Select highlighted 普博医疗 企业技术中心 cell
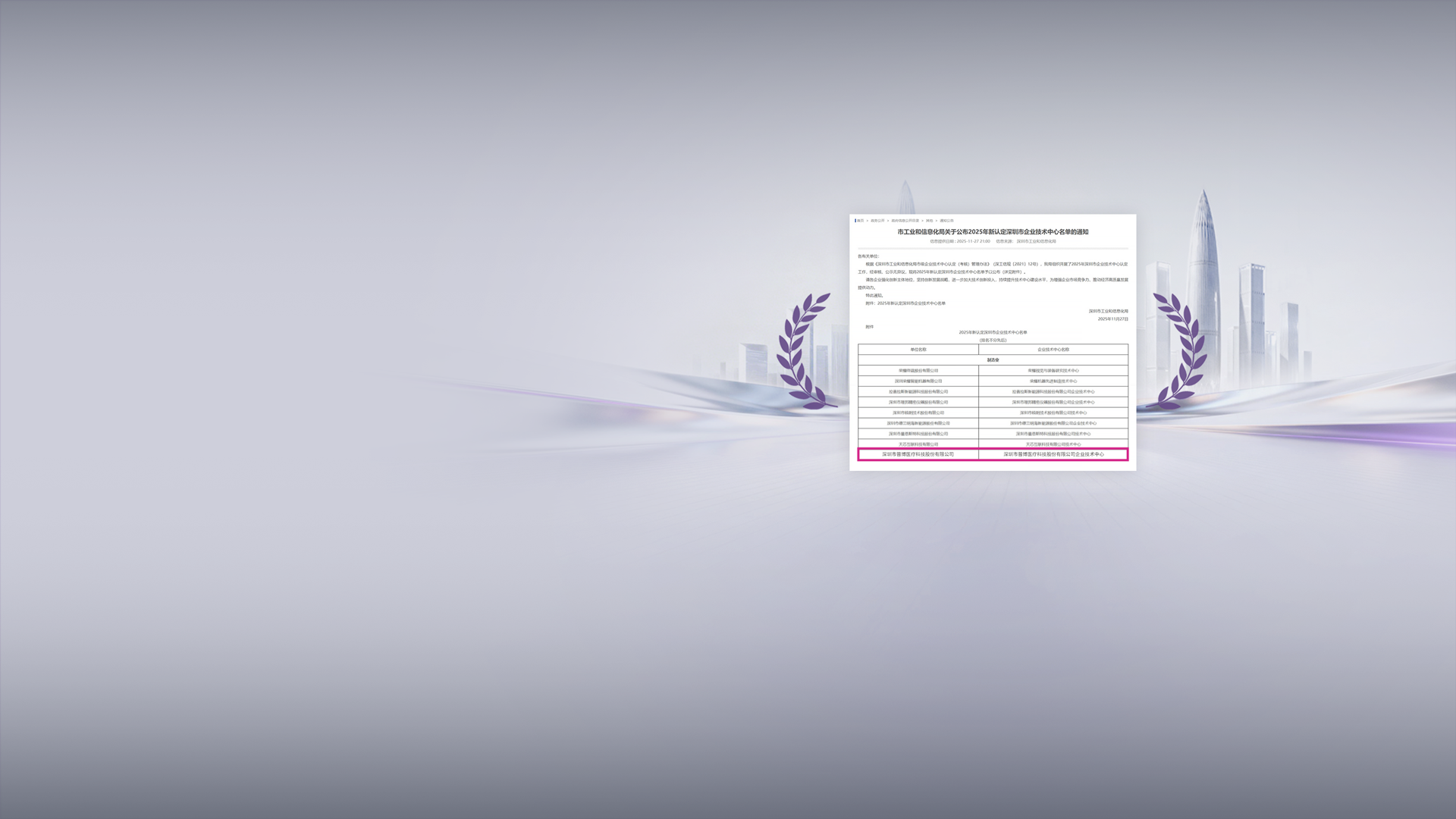 pos(1053,454)
